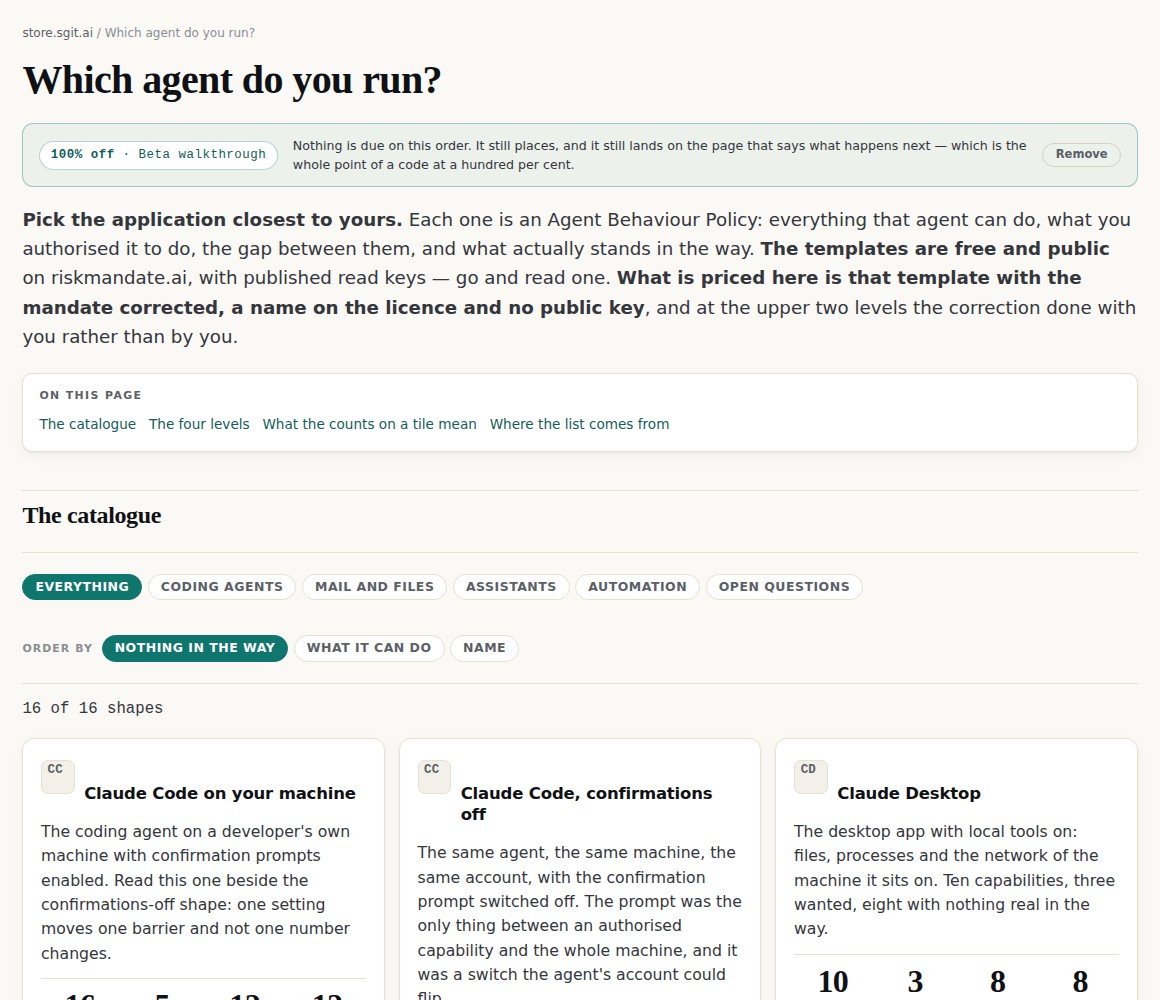Click CC icon on Claude Code on your machine
The width and height of the screenshot is (1160, 1000).
tap(58, 777)
